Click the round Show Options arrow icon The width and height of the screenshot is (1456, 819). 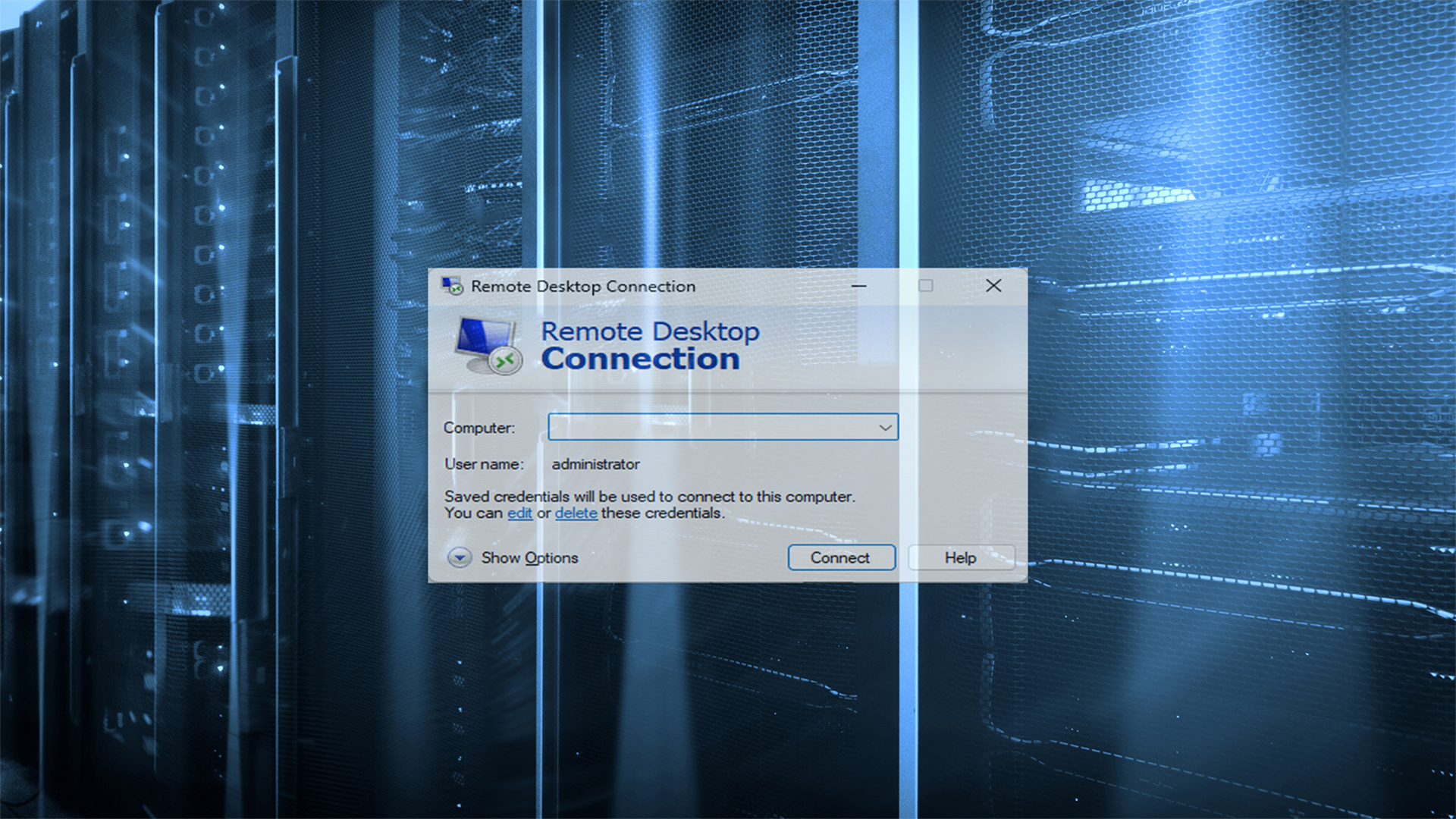click(x=459, y=558)
